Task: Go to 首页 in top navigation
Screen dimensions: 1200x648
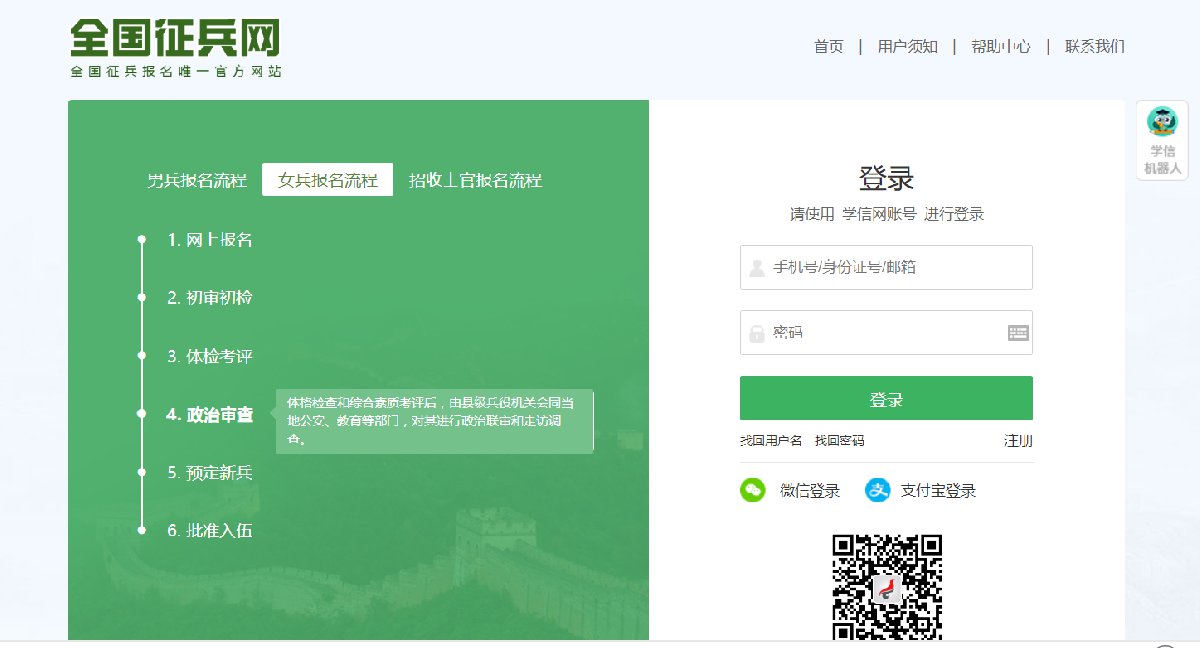Action: (828, 47)
